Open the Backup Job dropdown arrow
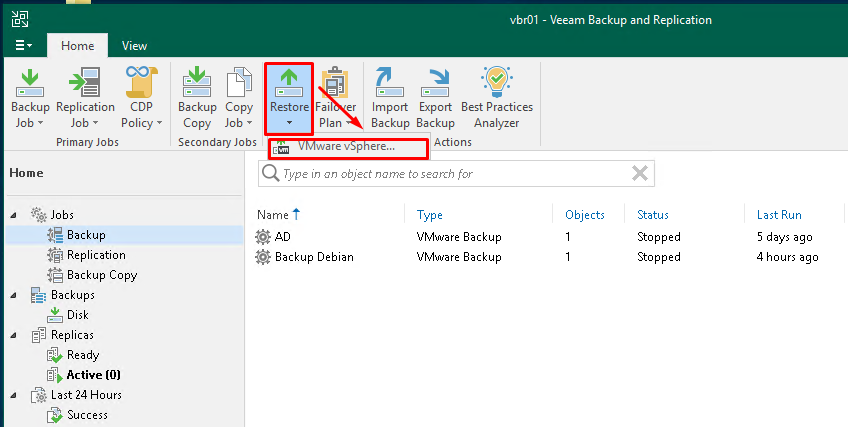 40,124
